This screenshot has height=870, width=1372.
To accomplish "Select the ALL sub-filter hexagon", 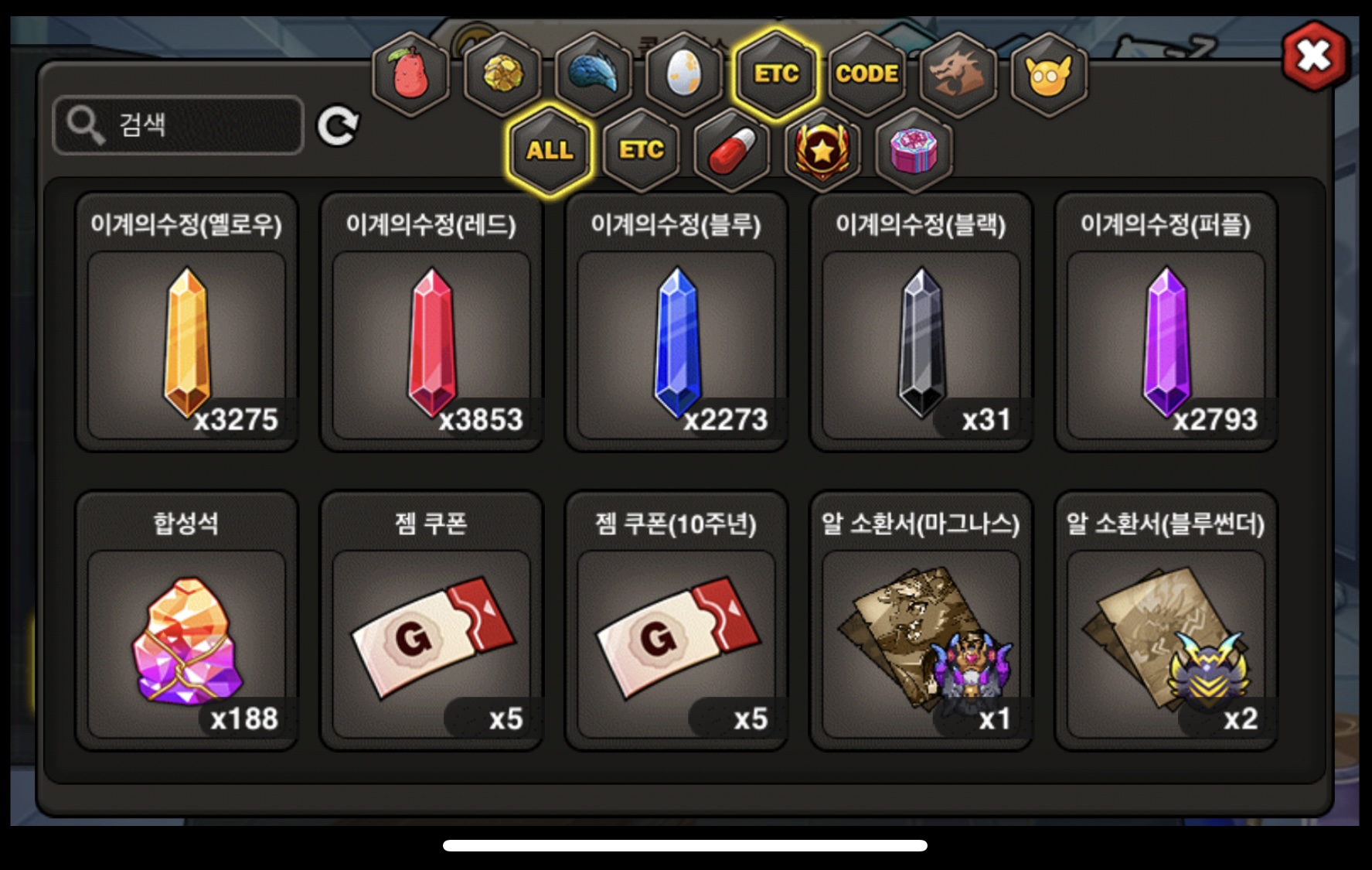I will [x=550, y=150].
